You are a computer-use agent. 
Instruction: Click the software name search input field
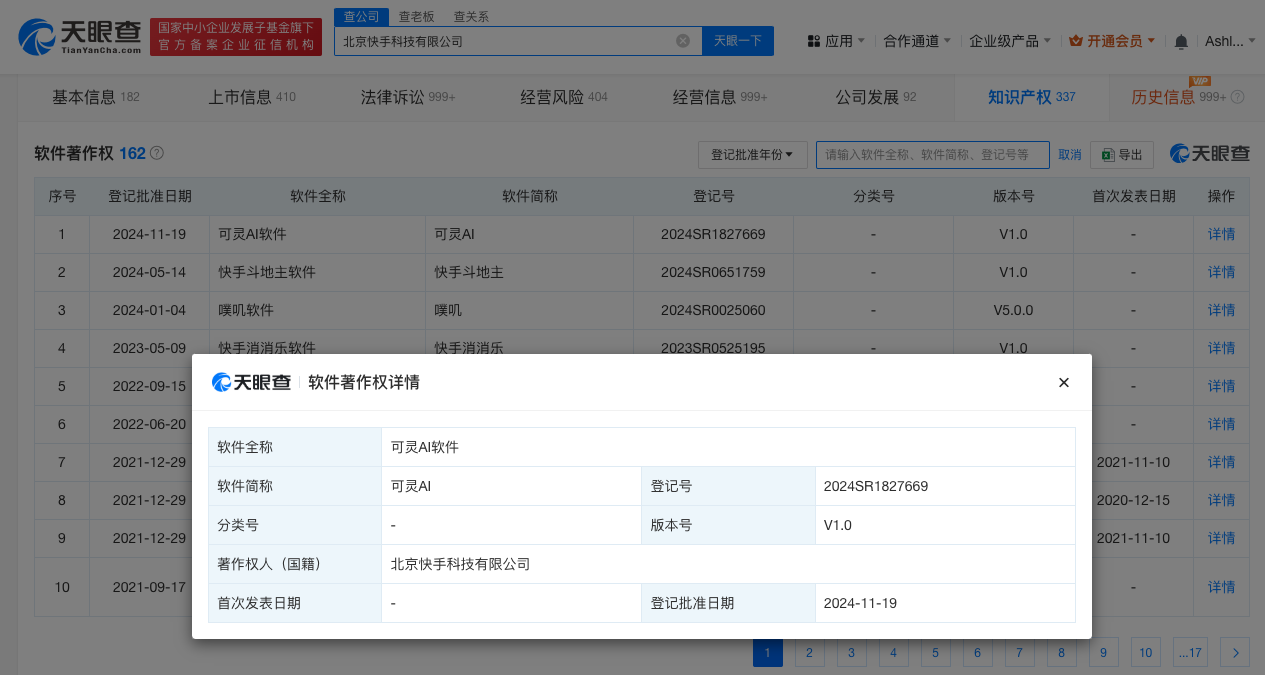point(932,155)
